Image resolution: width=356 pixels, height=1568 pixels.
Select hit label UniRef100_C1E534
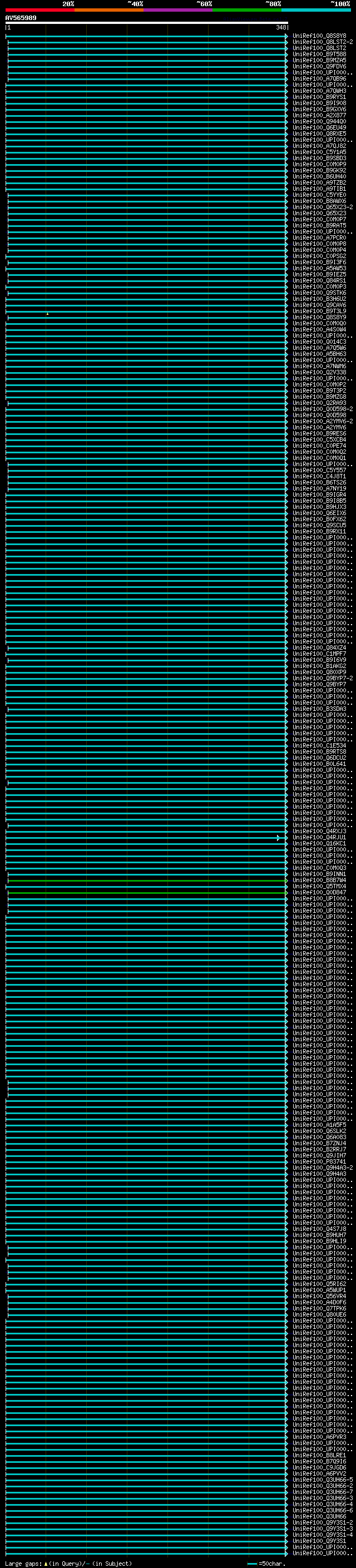[319, 746]
